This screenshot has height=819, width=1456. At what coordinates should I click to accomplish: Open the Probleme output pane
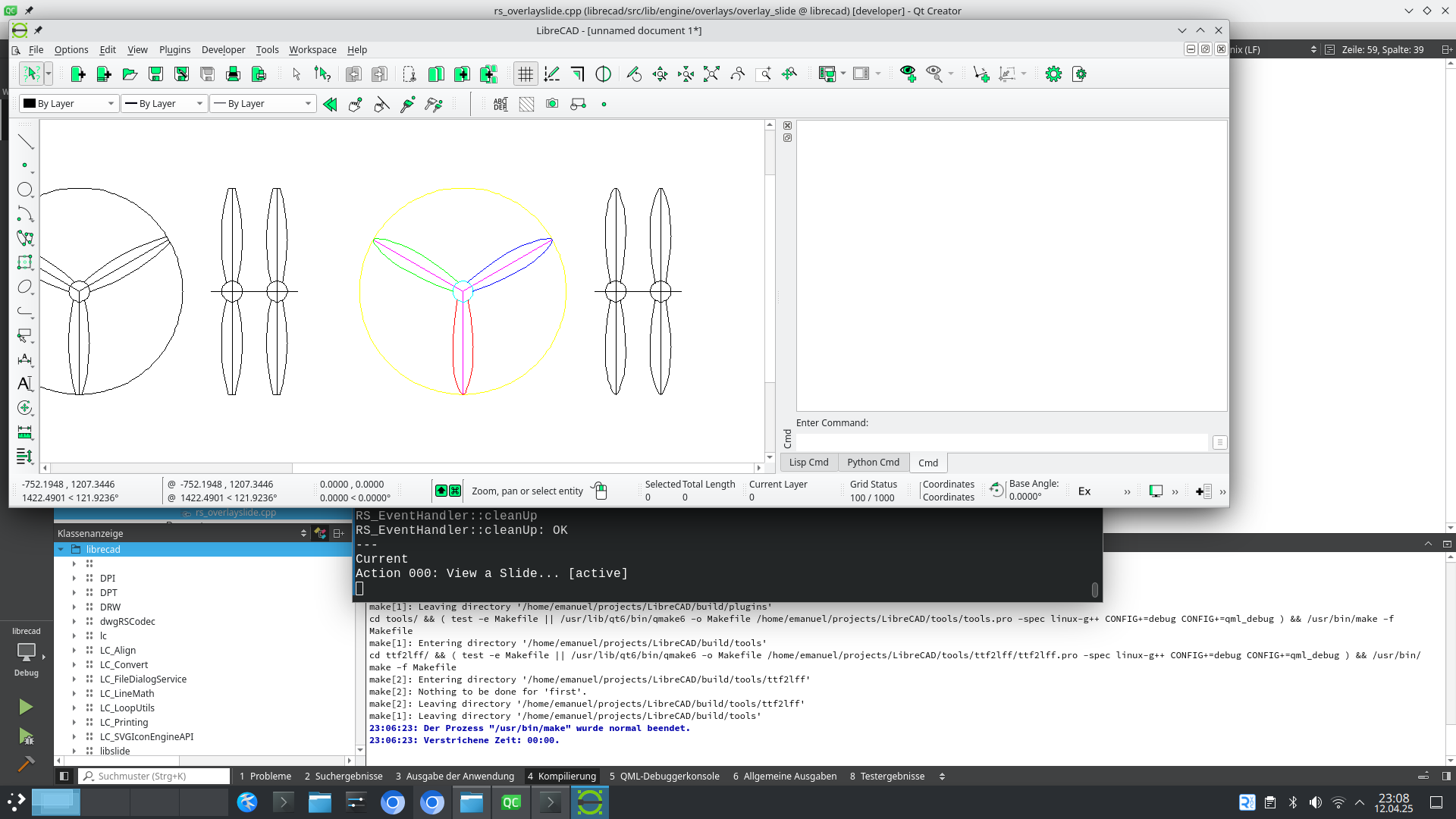265,777
